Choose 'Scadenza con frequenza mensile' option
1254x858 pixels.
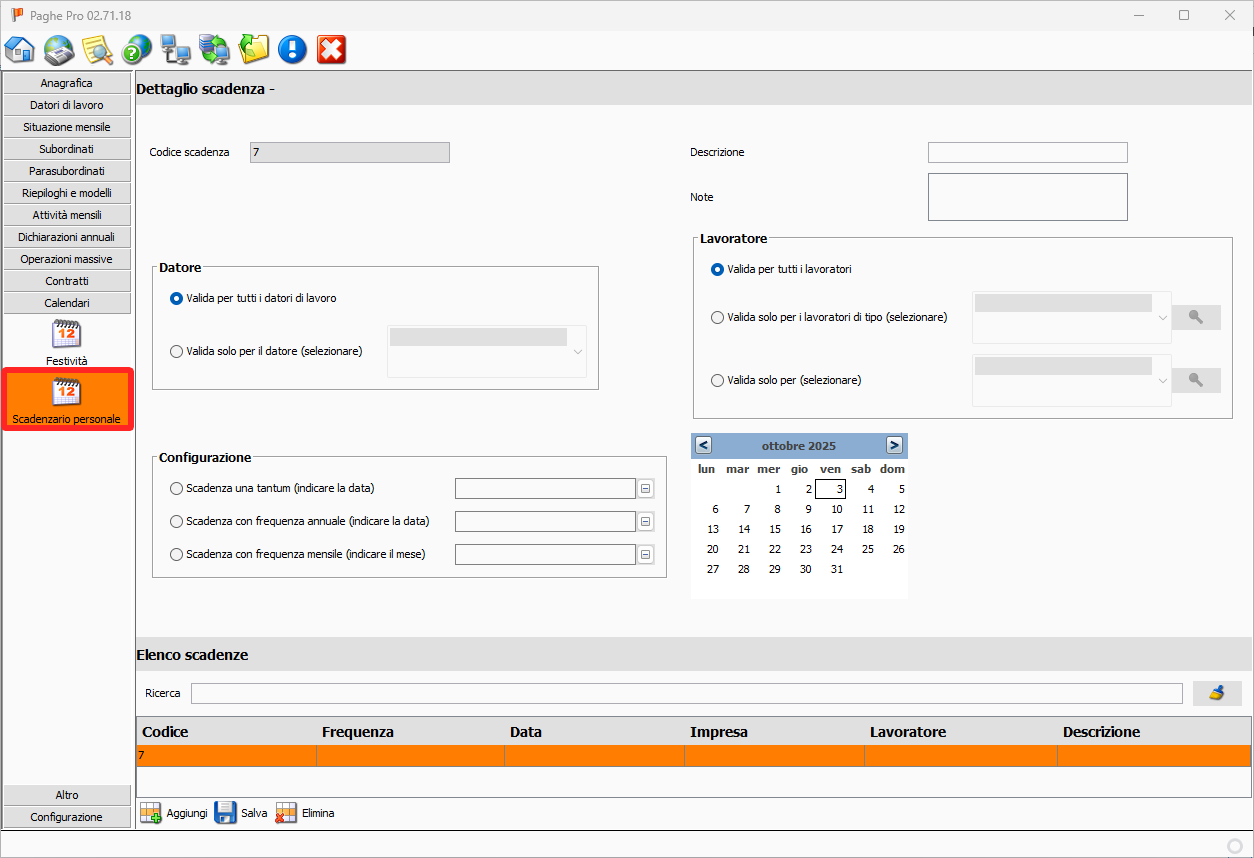pyautogui.click(x=177, y=554)
